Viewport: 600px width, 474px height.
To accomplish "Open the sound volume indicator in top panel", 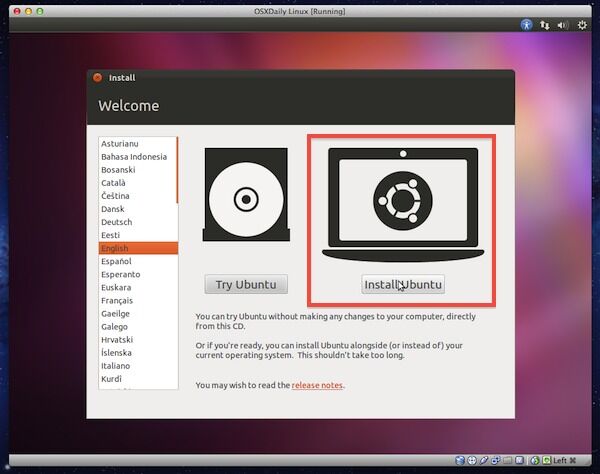I will tap(562, 25).
